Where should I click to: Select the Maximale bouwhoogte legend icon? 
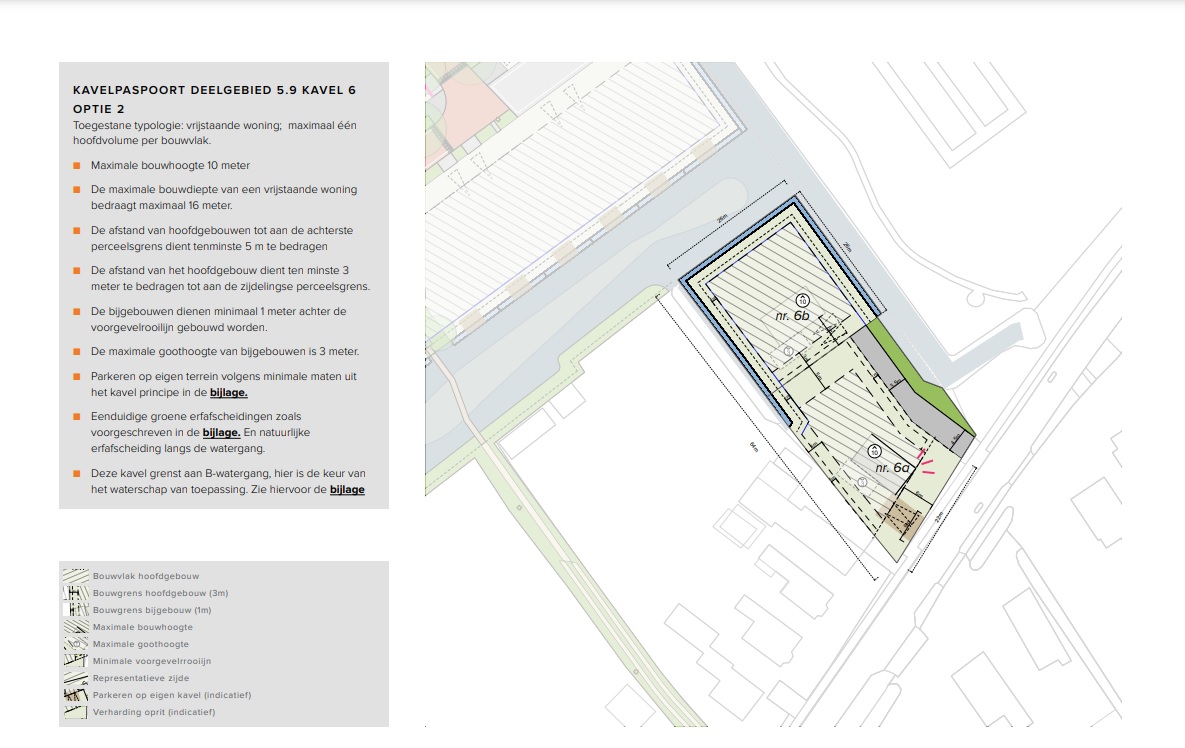pos(76,627)
